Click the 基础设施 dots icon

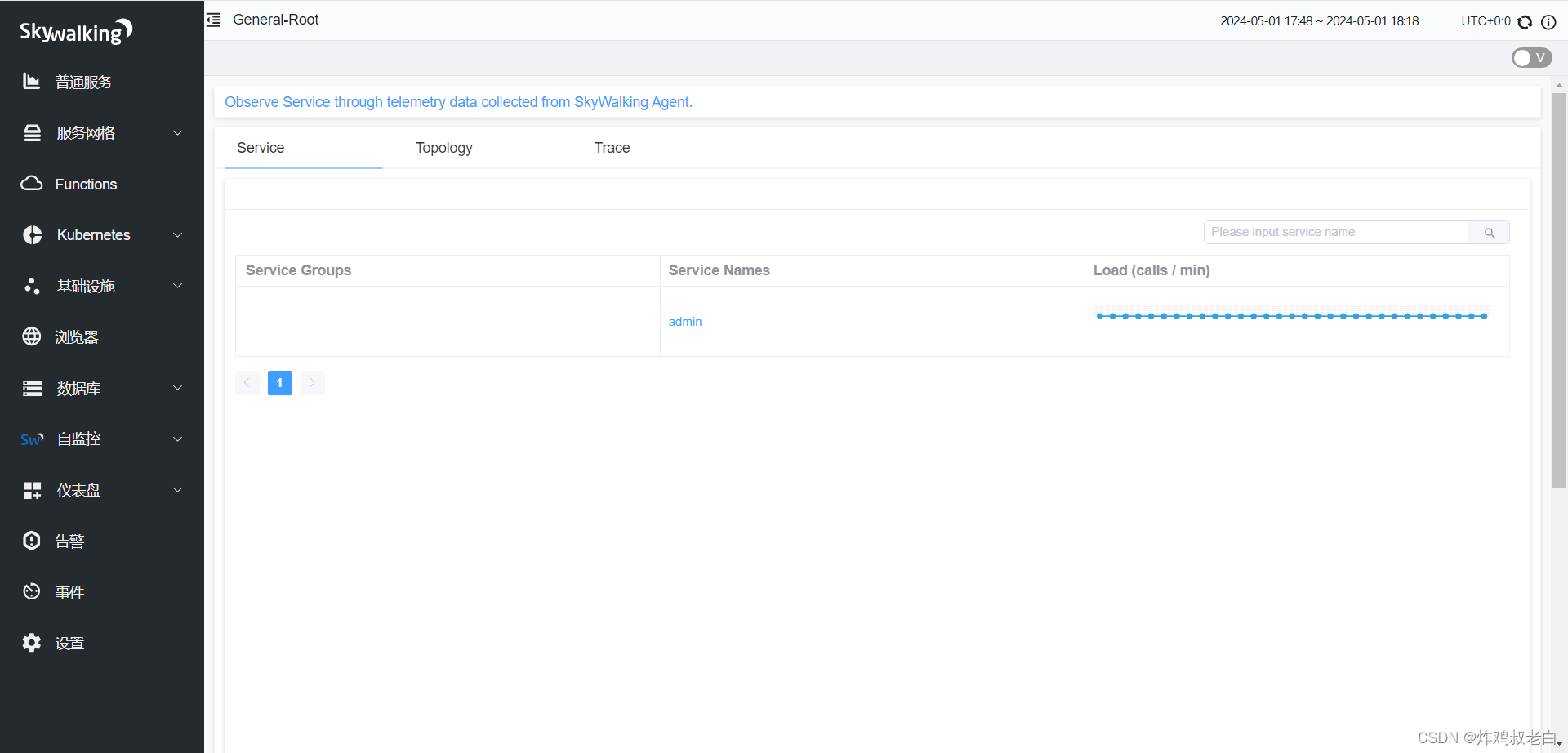click(32, 286)
